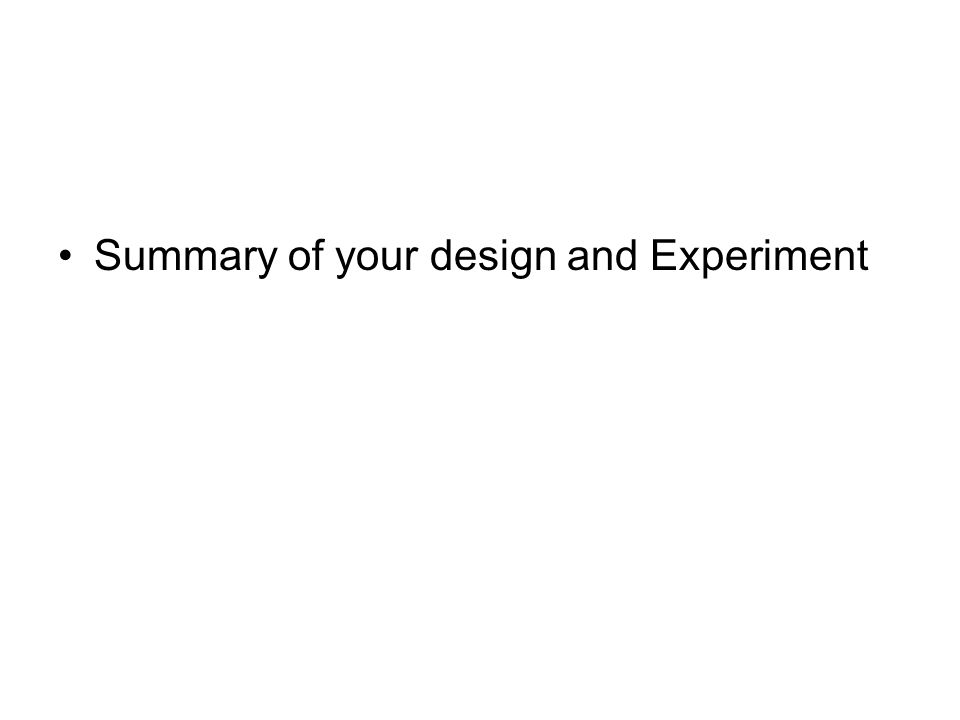The width and height of the screenshot is (960, 720).
Task: Click the first d in "design"
Action: point(441,255)
